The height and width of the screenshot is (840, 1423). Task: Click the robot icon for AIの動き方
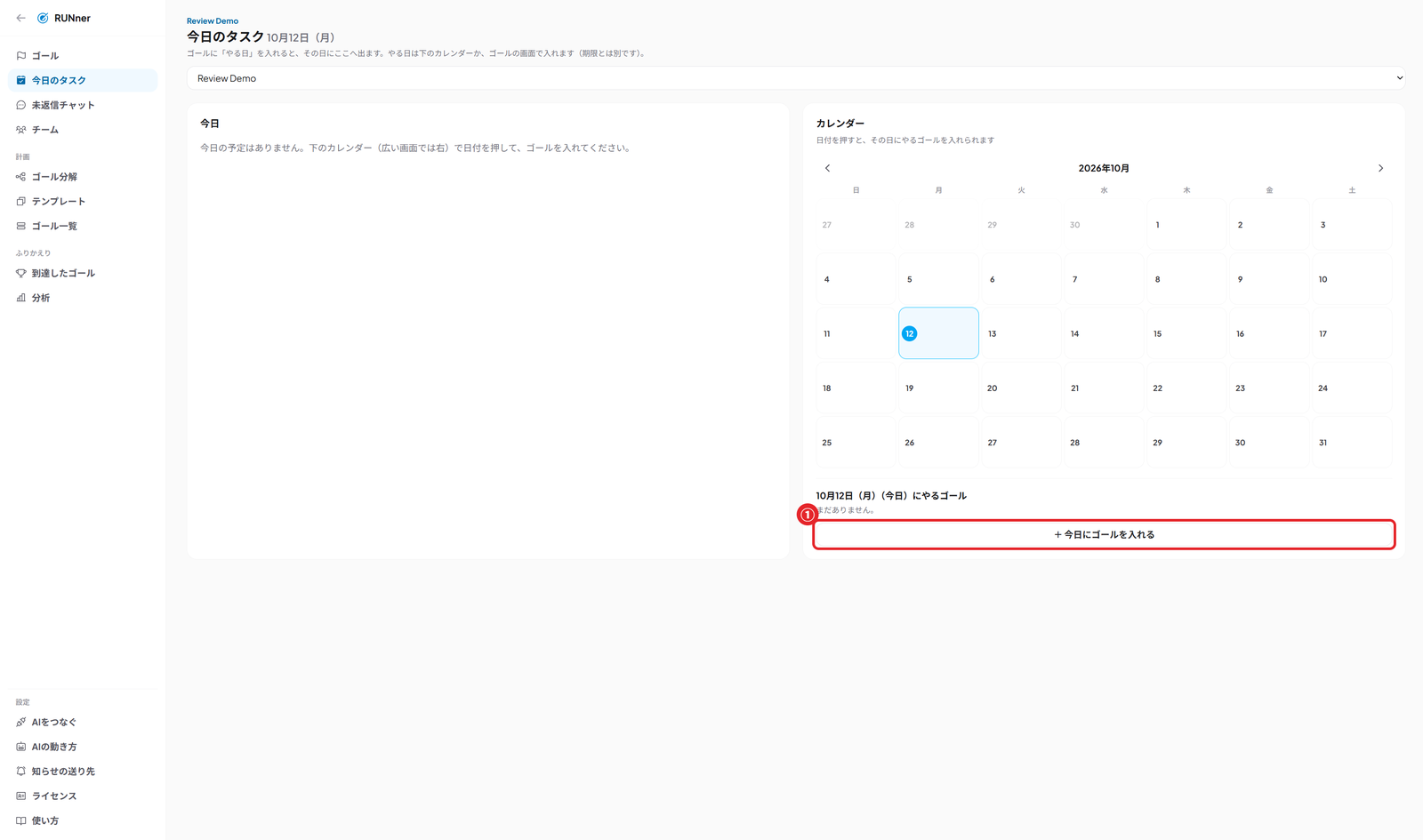click(x=21, y=747)
